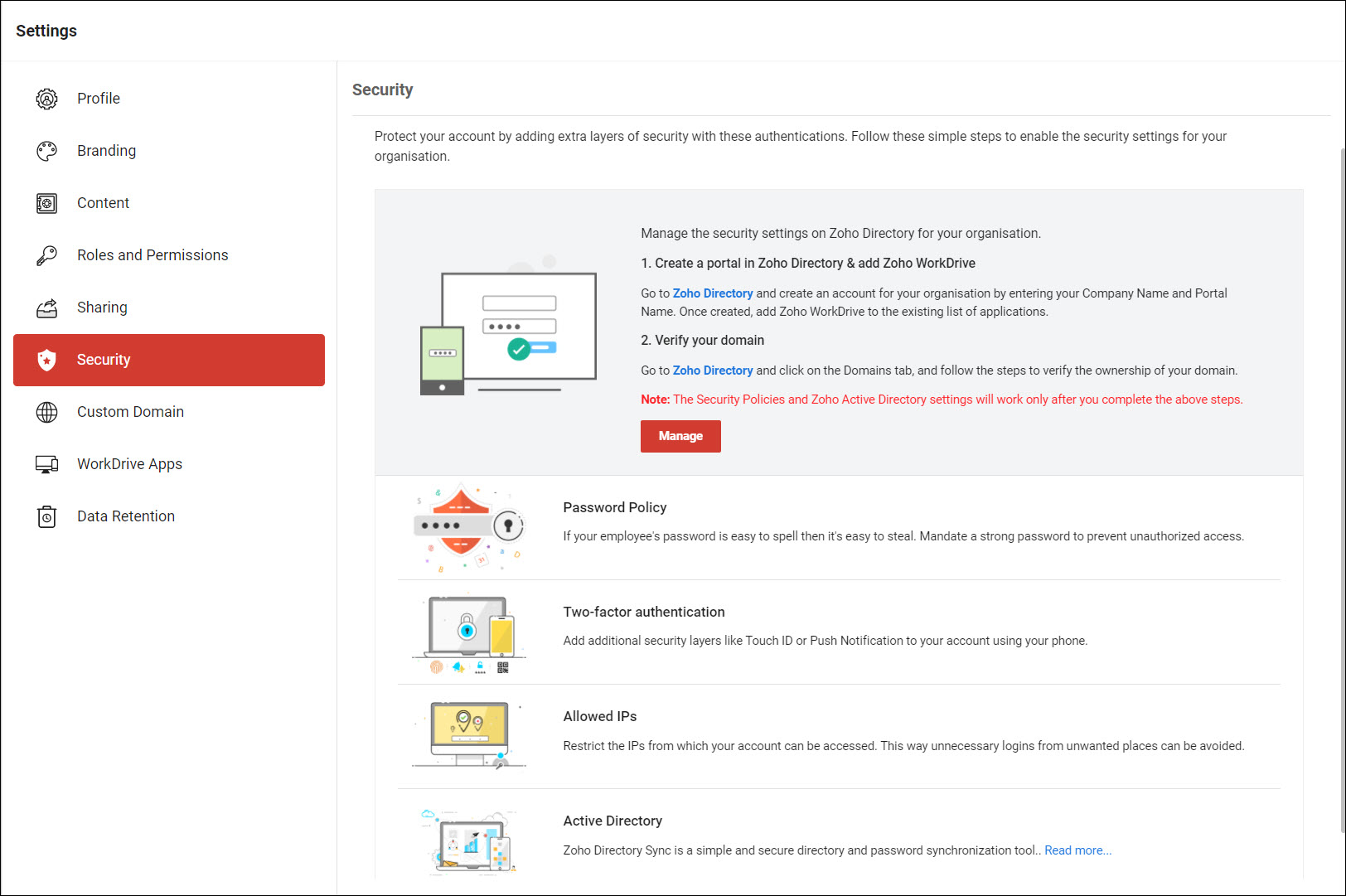
Task: Click the Two-factor authentication description text
Action: tap(826, 641)
